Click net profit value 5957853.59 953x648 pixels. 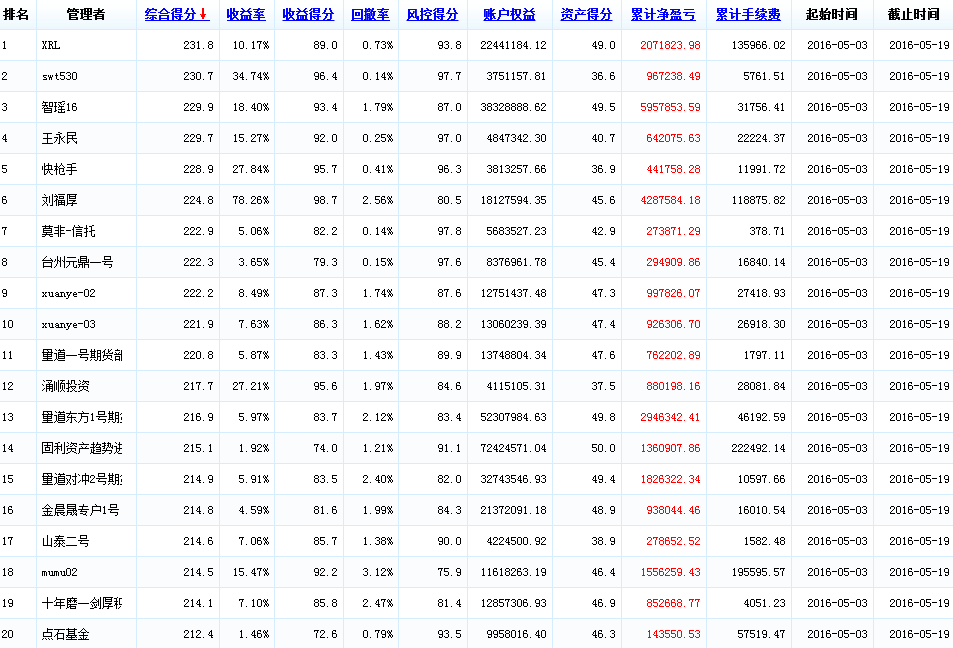pyautogui.click(x=670, y=108)
